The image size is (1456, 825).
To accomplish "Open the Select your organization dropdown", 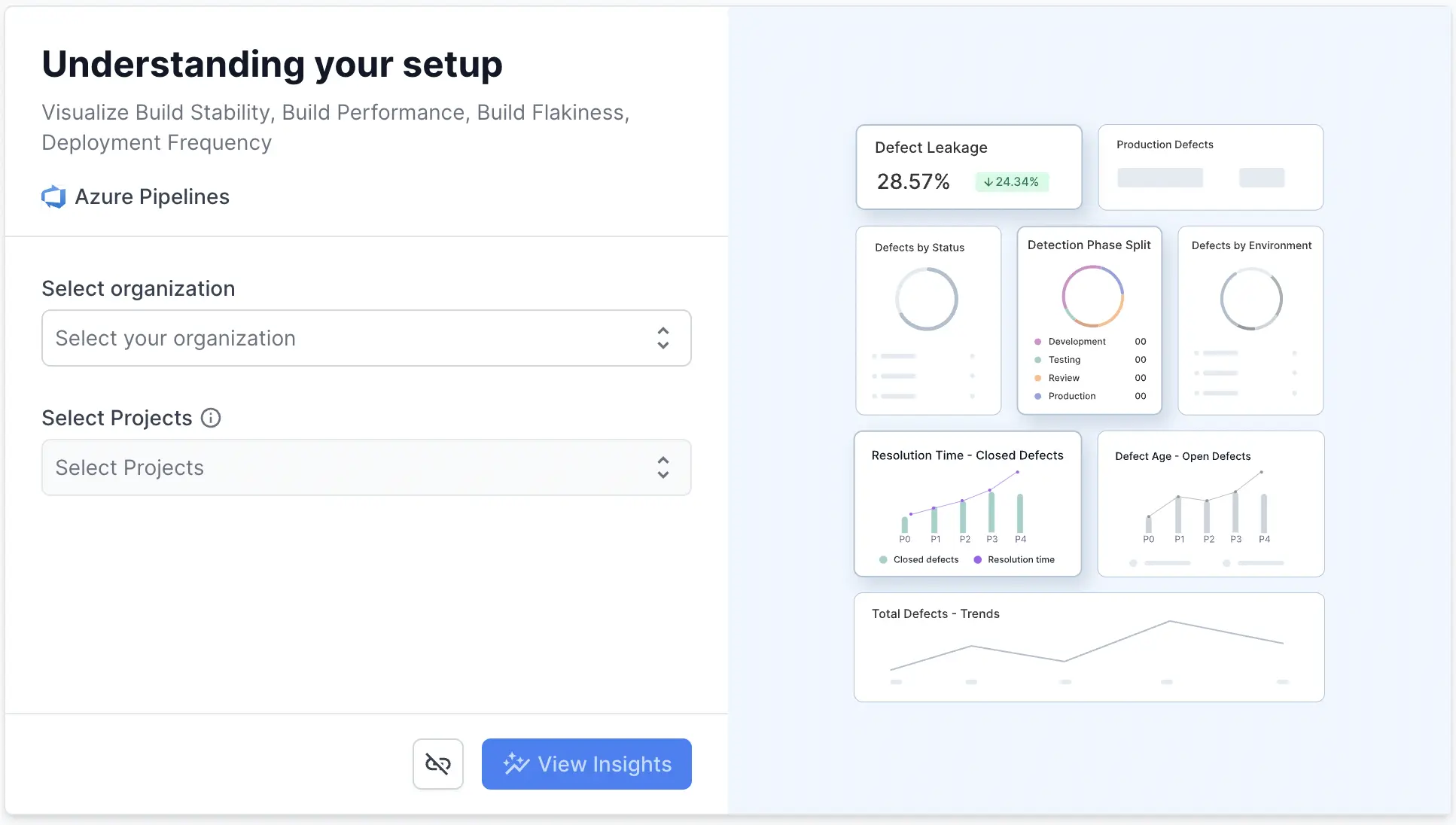I will click(x=366, y=338).
